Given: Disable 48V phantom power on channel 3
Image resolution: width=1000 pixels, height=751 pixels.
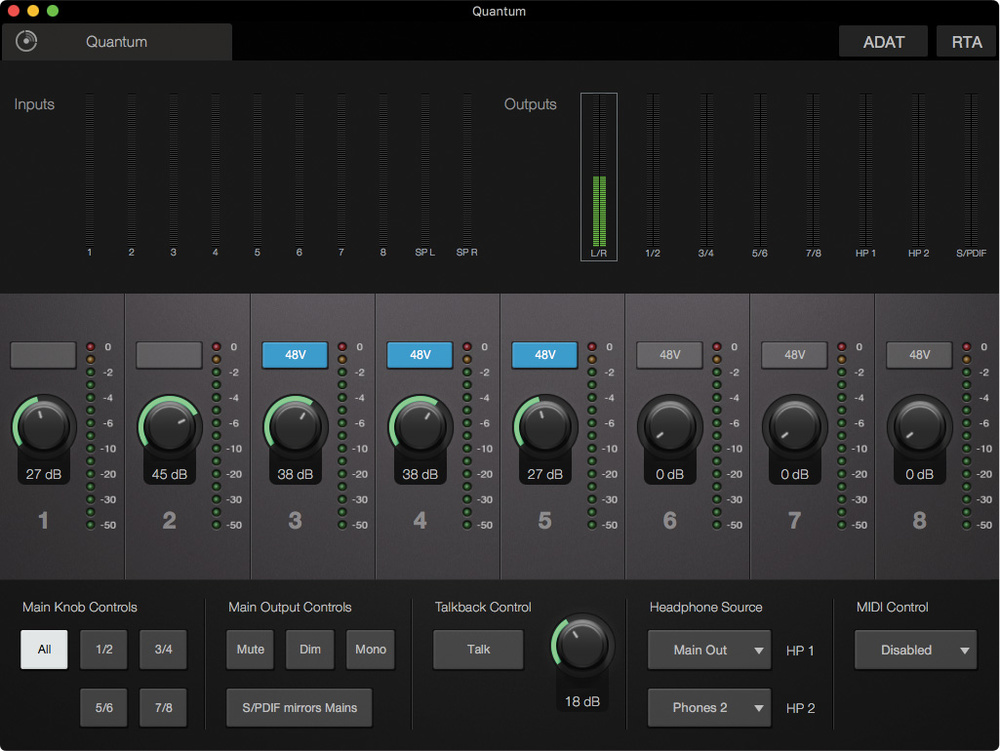Looking at the screenshot, I should (295, 355).
